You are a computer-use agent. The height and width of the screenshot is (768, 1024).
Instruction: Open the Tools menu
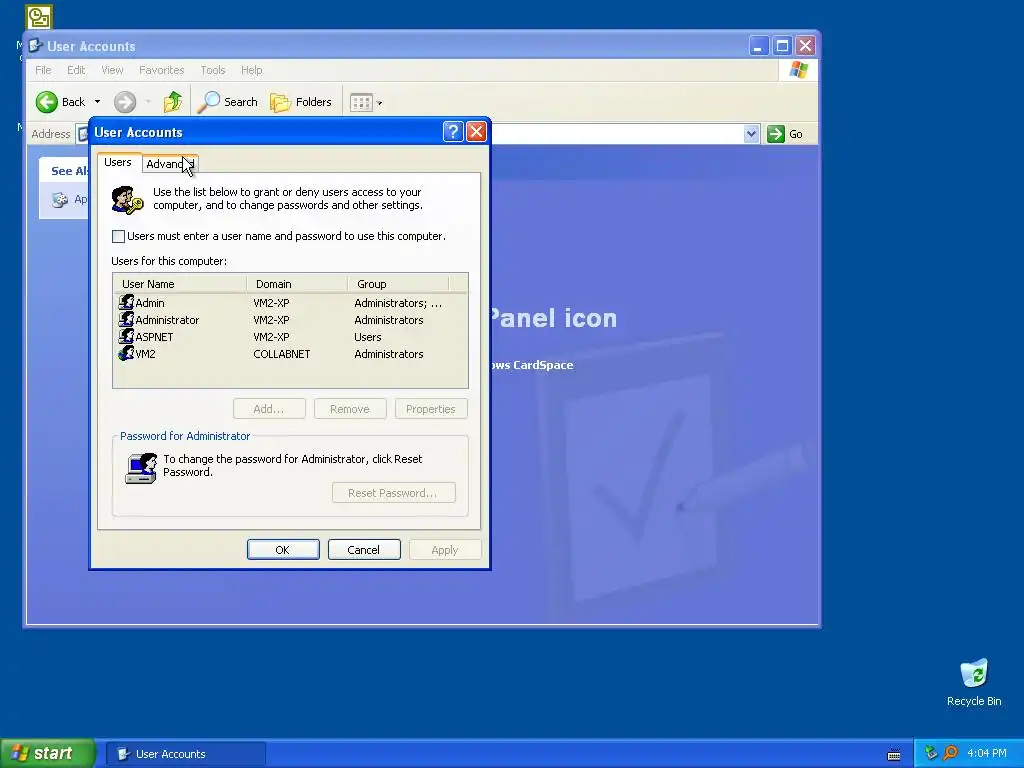click(x=212, y=70)
